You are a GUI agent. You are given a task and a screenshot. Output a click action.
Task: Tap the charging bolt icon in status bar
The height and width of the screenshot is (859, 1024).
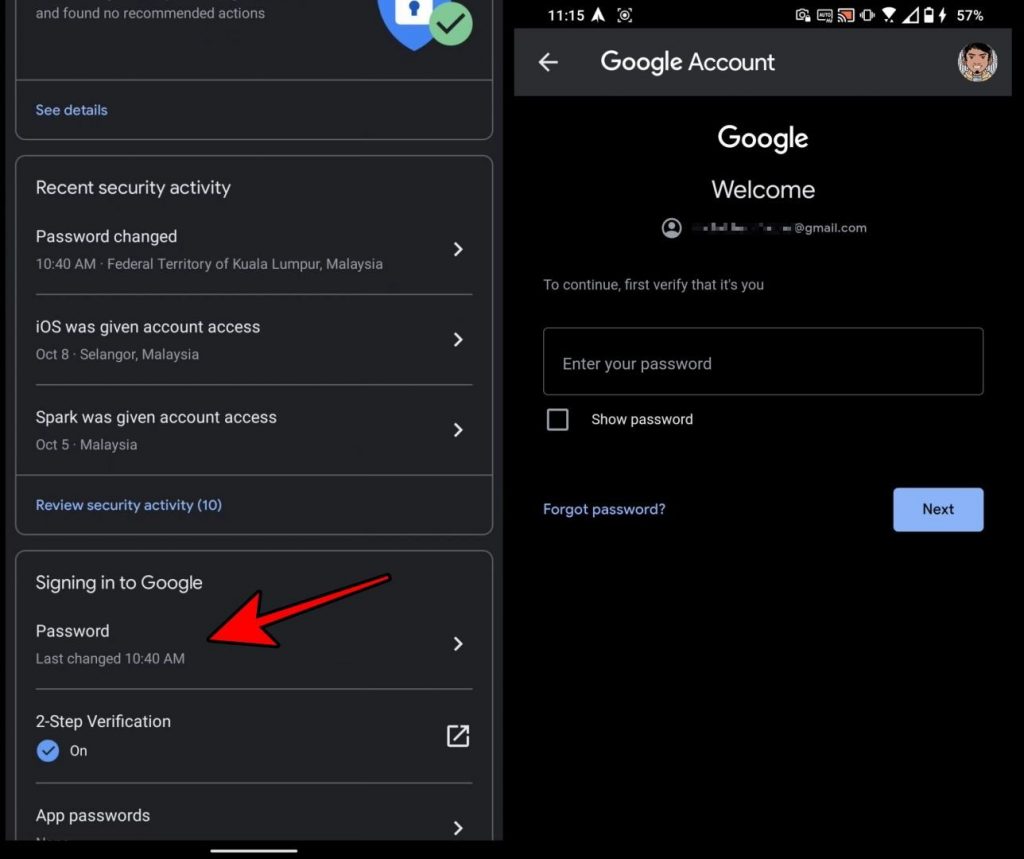tap(942, 15)
